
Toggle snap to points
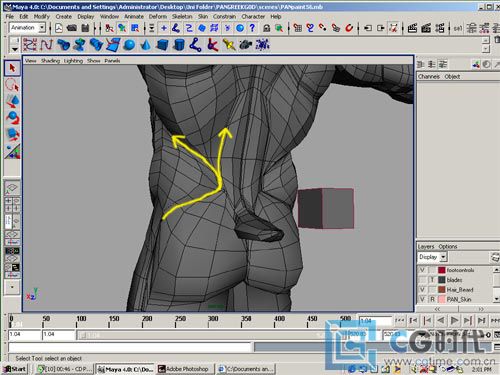coord(323,28)
